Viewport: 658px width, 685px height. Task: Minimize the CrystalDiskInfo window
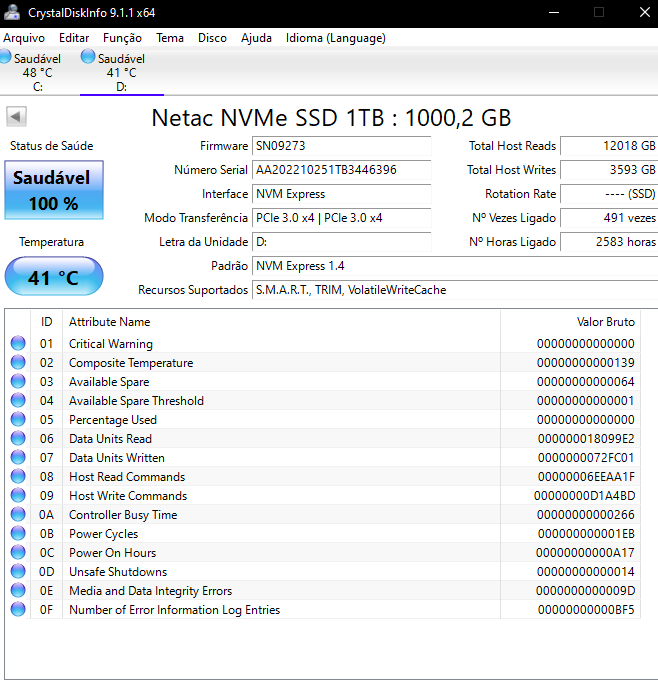pyautogui.click(x=554, y=12)
